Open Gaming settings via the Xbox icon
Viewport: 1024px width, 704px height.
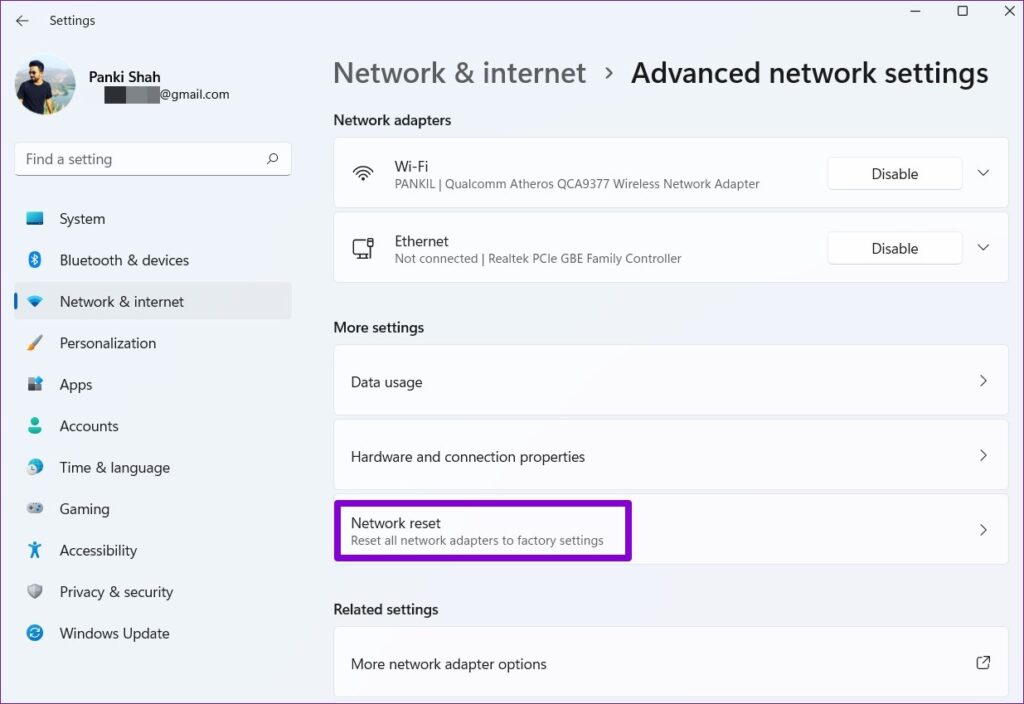(35, 509)
